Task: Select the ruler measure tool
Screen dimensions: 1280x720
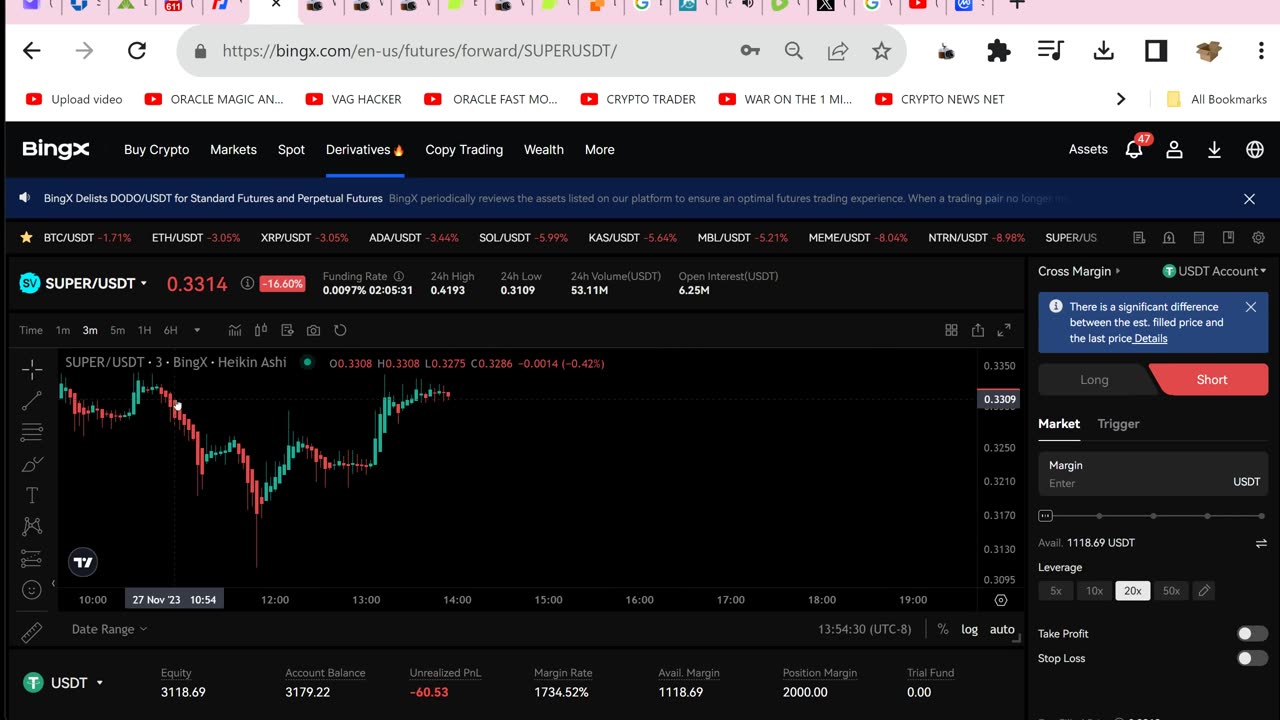Action: 32,632
